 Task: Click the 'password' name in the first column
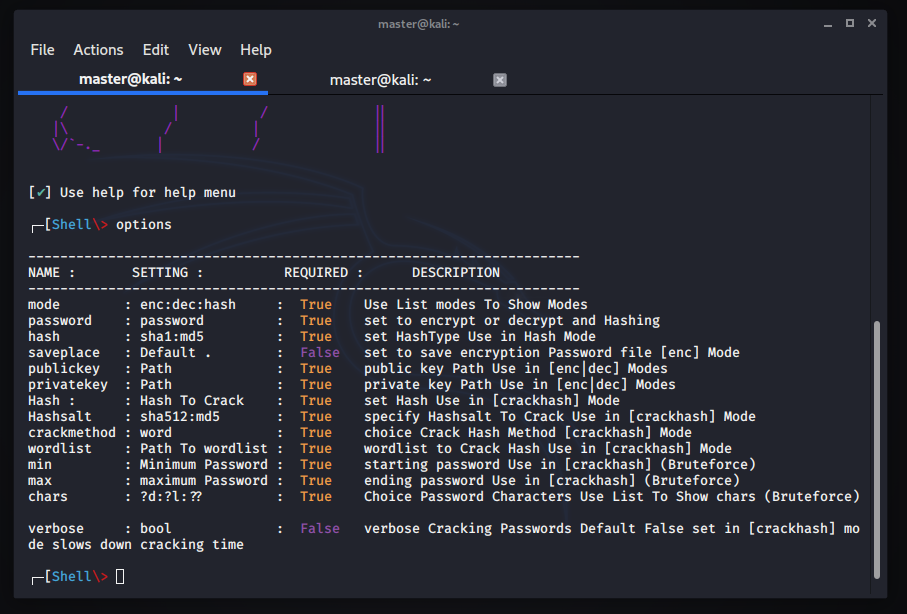(60, 321)
